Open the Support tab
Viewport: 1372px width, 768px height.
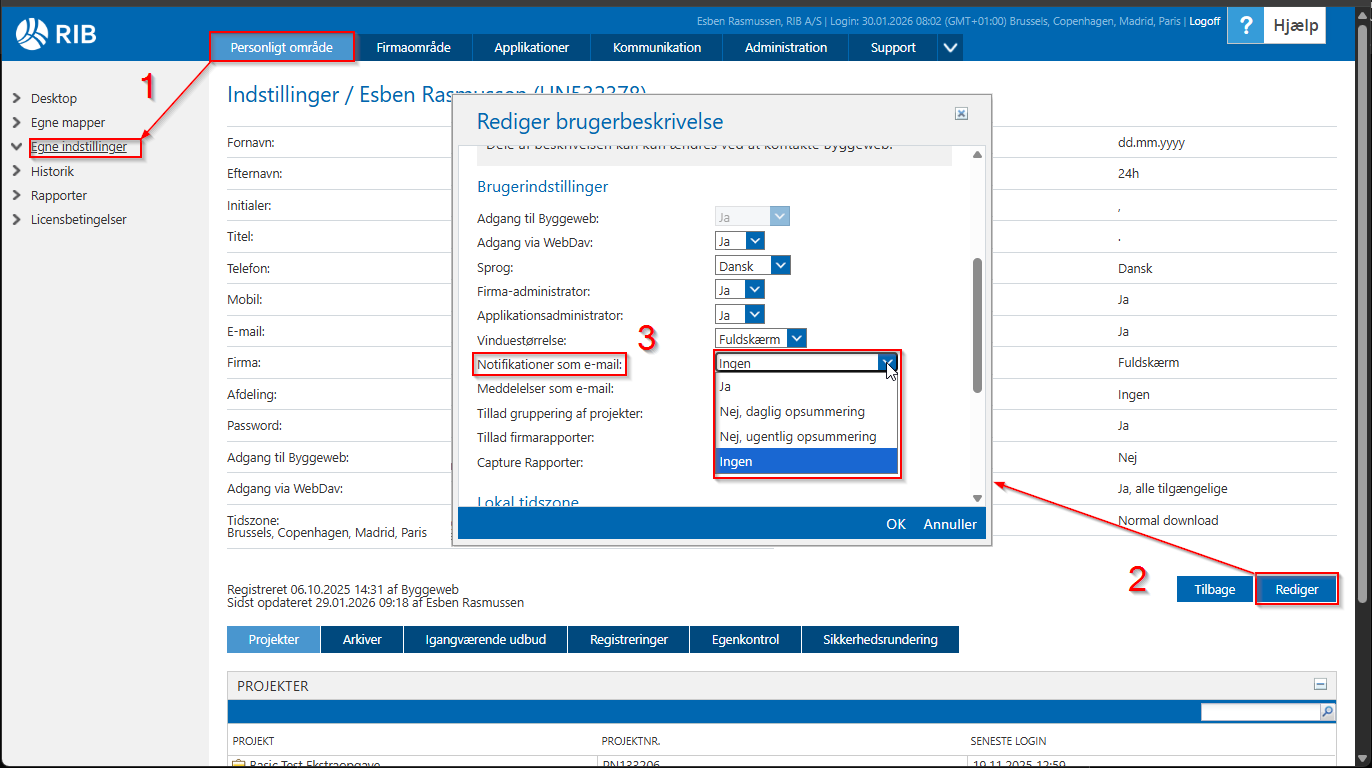pos(893,47)
